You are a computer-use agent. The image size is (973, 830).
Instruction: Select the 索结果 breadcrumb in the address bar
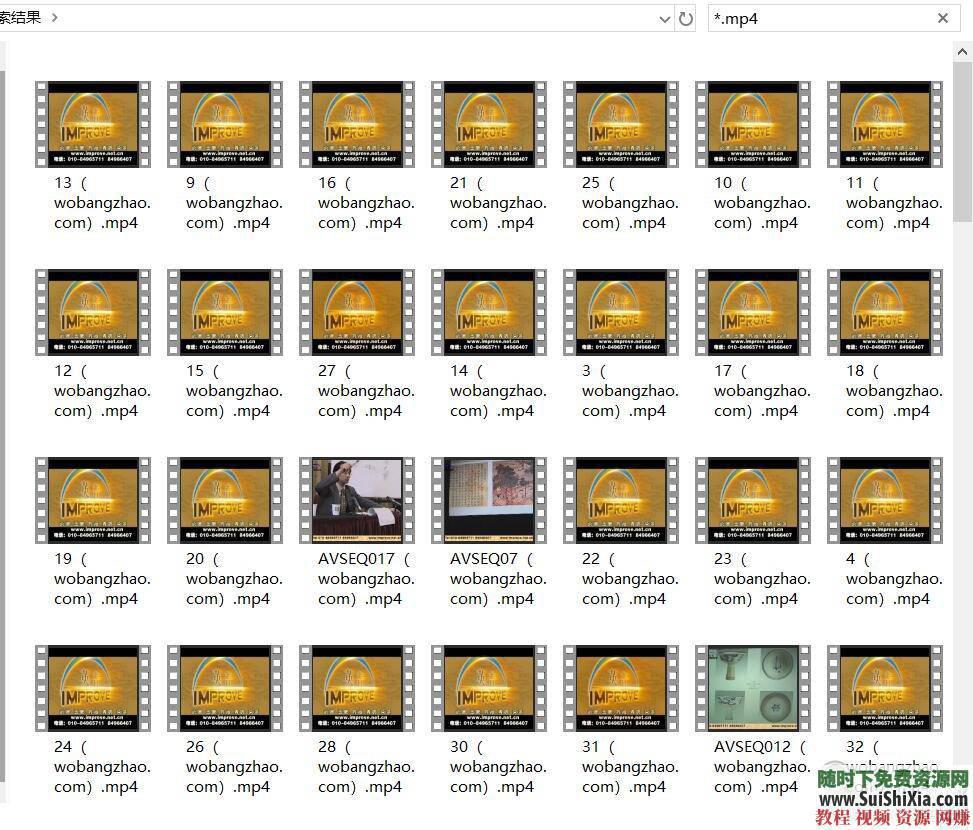pyautogui.click(x=20, y=18)
